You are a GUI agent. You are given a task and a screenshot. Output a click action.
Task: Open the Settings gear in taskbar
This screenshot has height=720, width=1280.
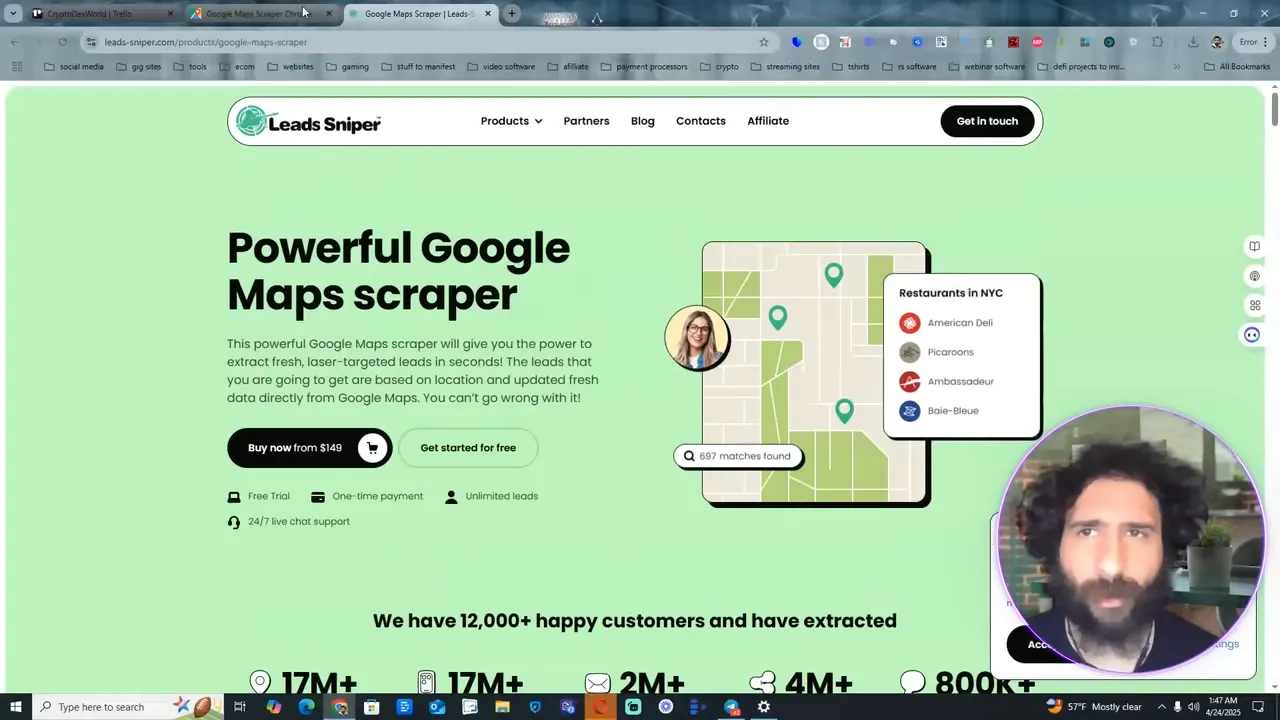tap(764, 707)
